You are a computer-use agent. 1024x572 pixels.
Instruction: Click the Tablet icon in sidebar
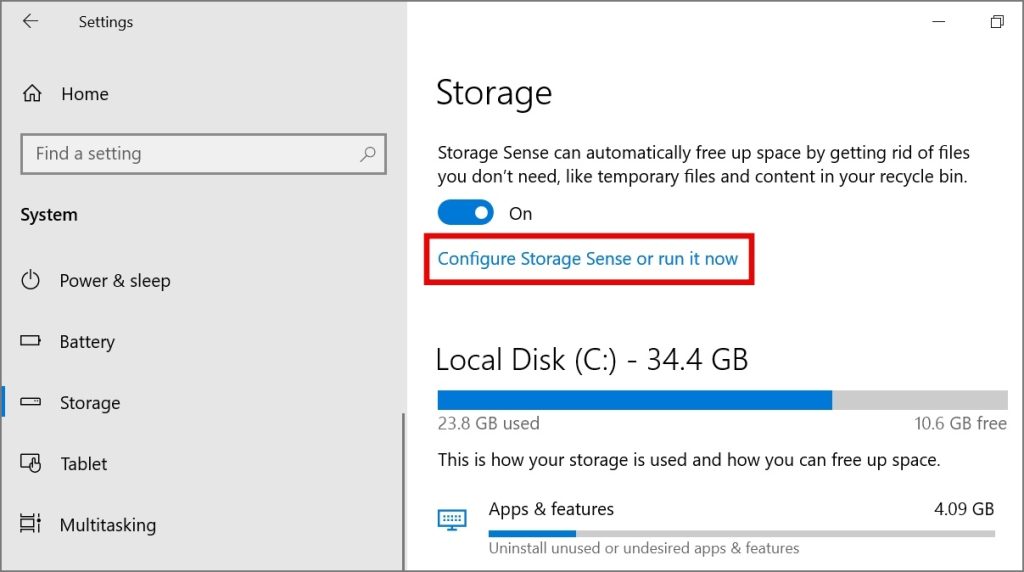(x=31, y=464)
